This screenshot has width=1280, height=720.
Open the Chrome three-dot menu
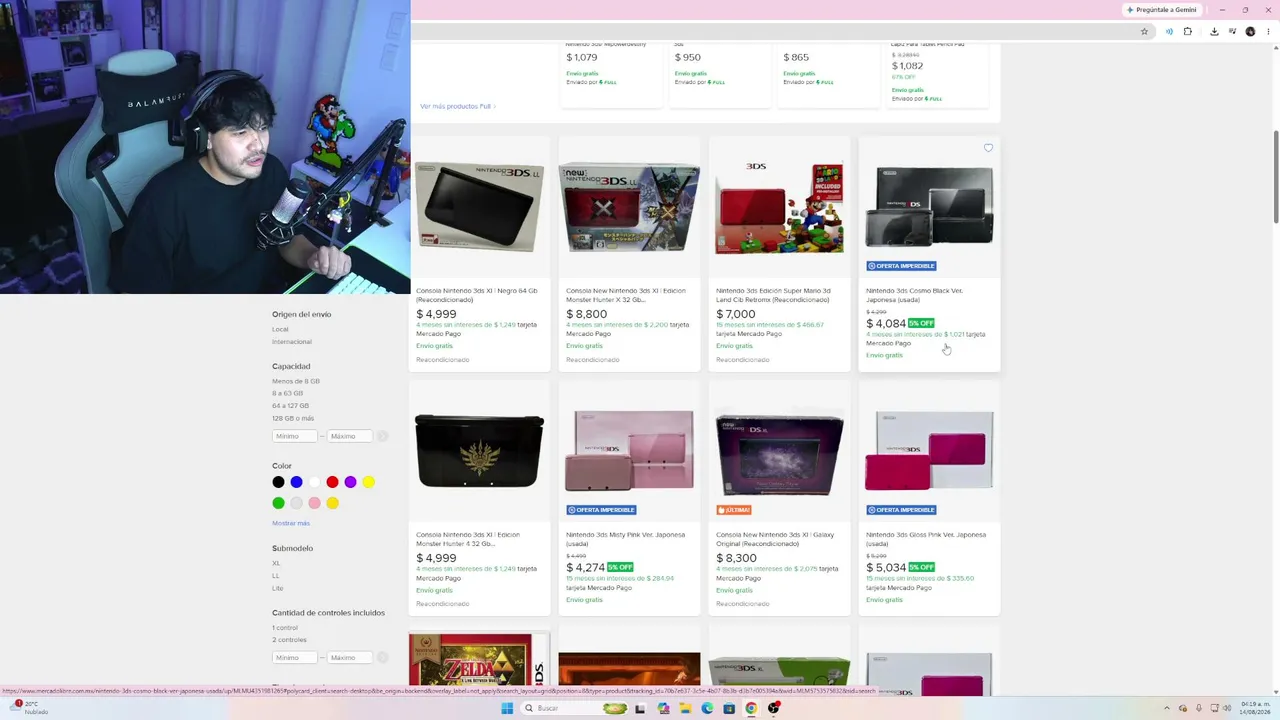(1267, 31)
